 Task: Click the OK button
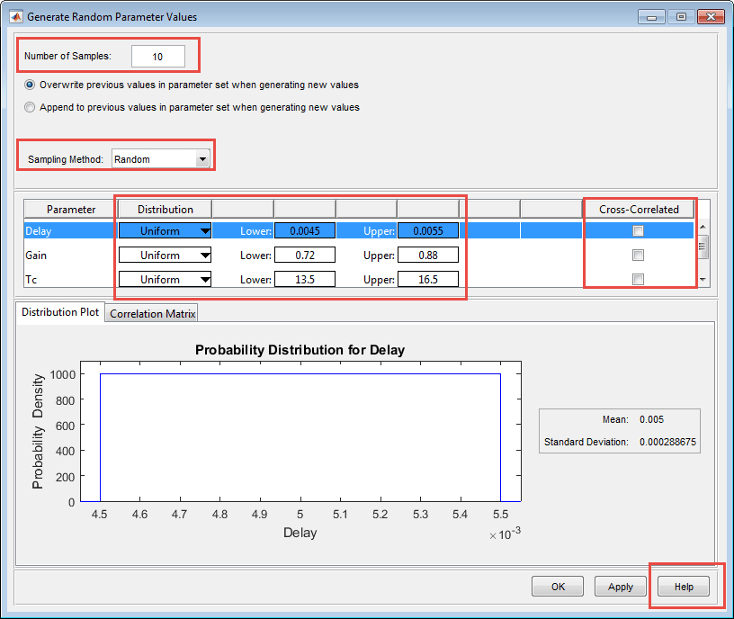point(558,587)
